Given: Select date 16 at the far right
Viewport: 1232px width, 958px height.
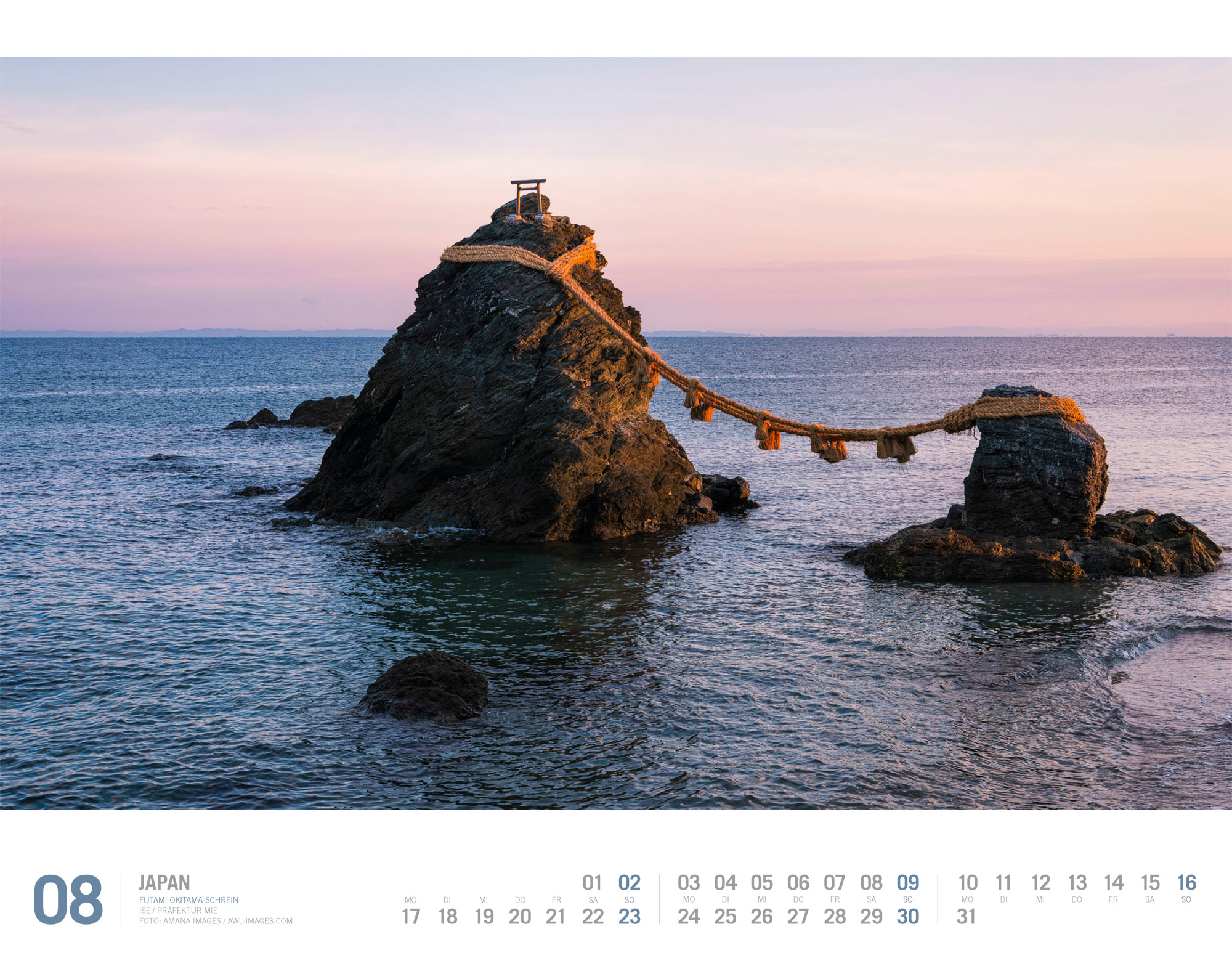Looking at the screenshot, I should tap(1186, 883).
